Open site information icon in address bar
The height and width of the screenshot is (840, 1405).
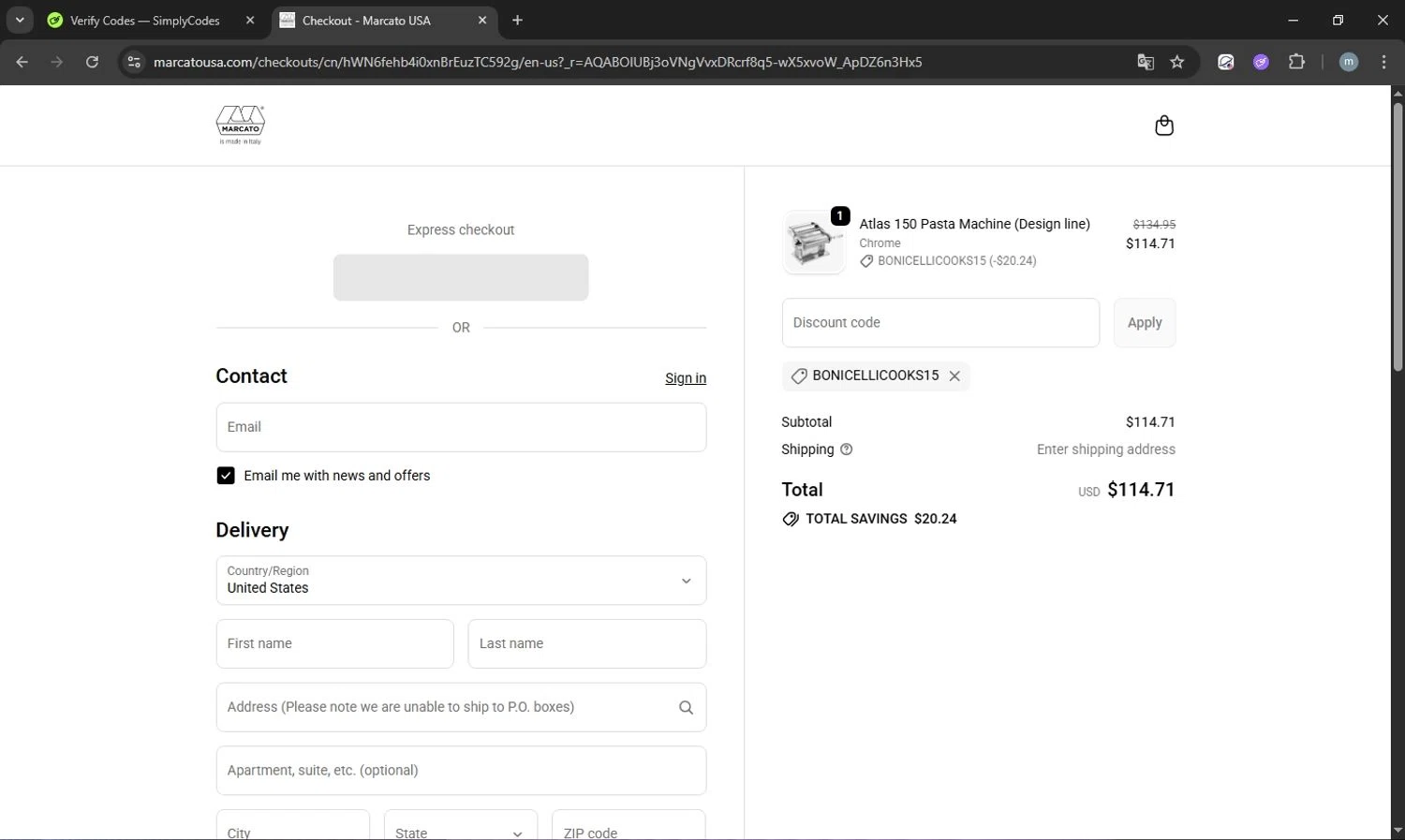134,62
